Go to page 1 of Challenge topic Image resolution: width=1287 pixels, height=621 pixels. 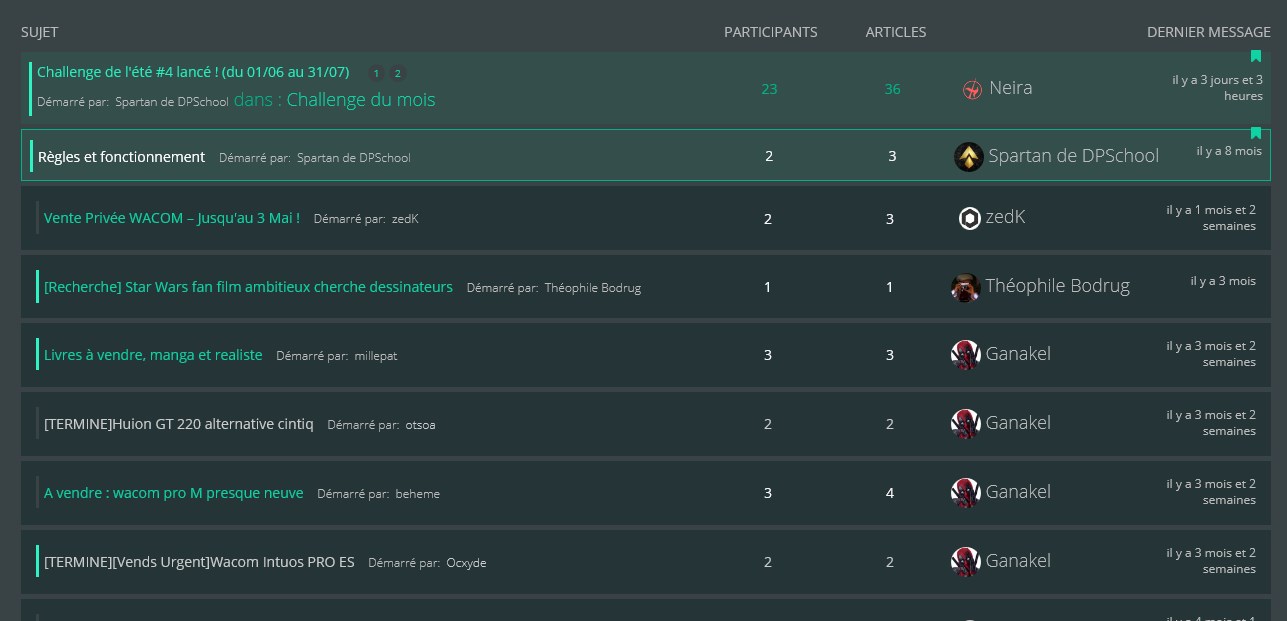(376, 73)
